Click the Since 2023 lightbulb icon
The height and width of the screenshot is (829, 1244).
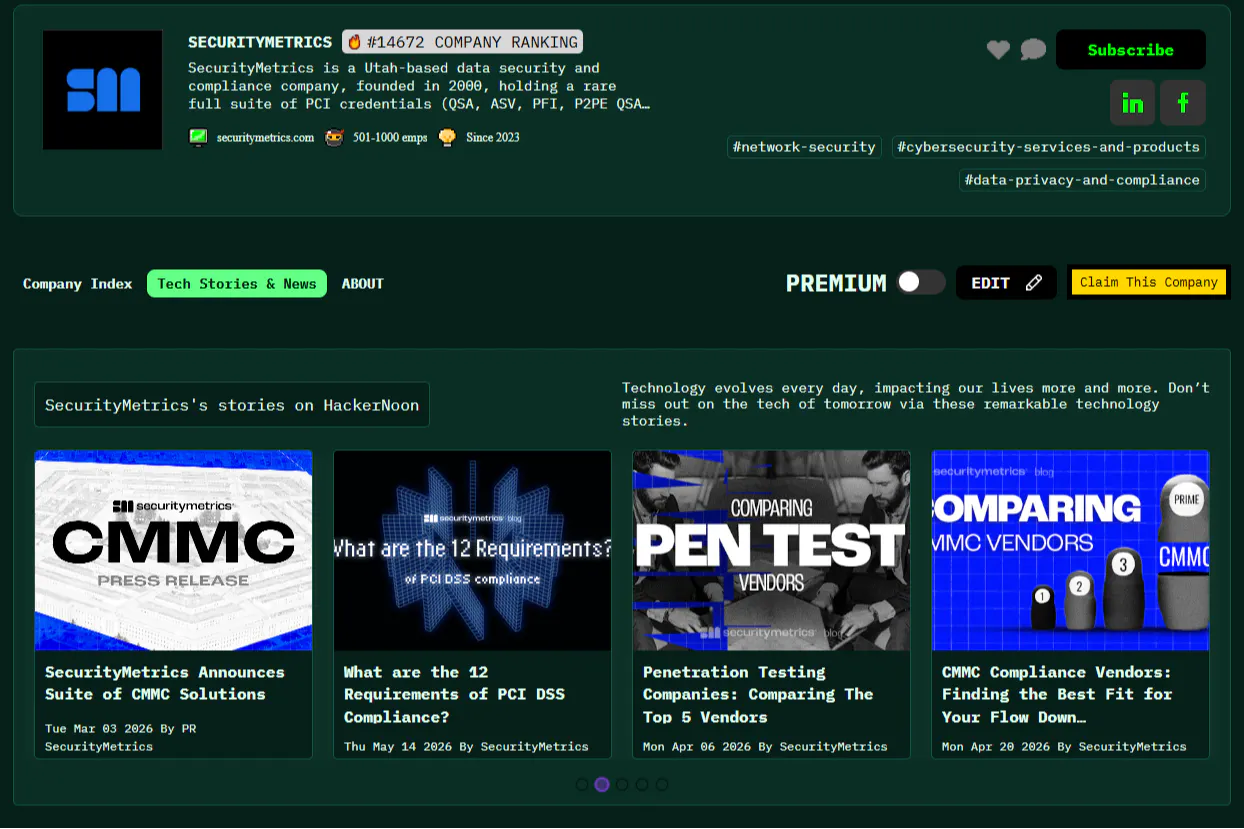(447, 137)
